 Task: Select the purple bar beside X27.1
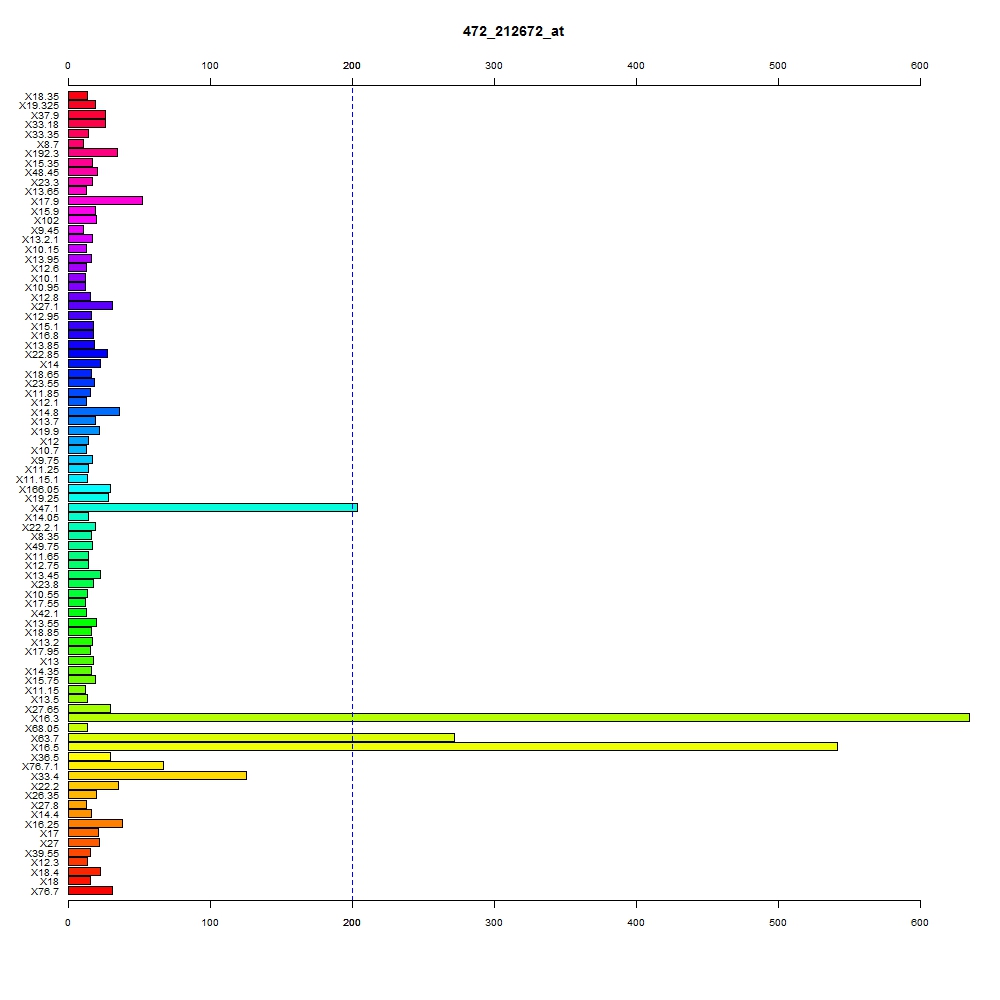tap(91, 305)
